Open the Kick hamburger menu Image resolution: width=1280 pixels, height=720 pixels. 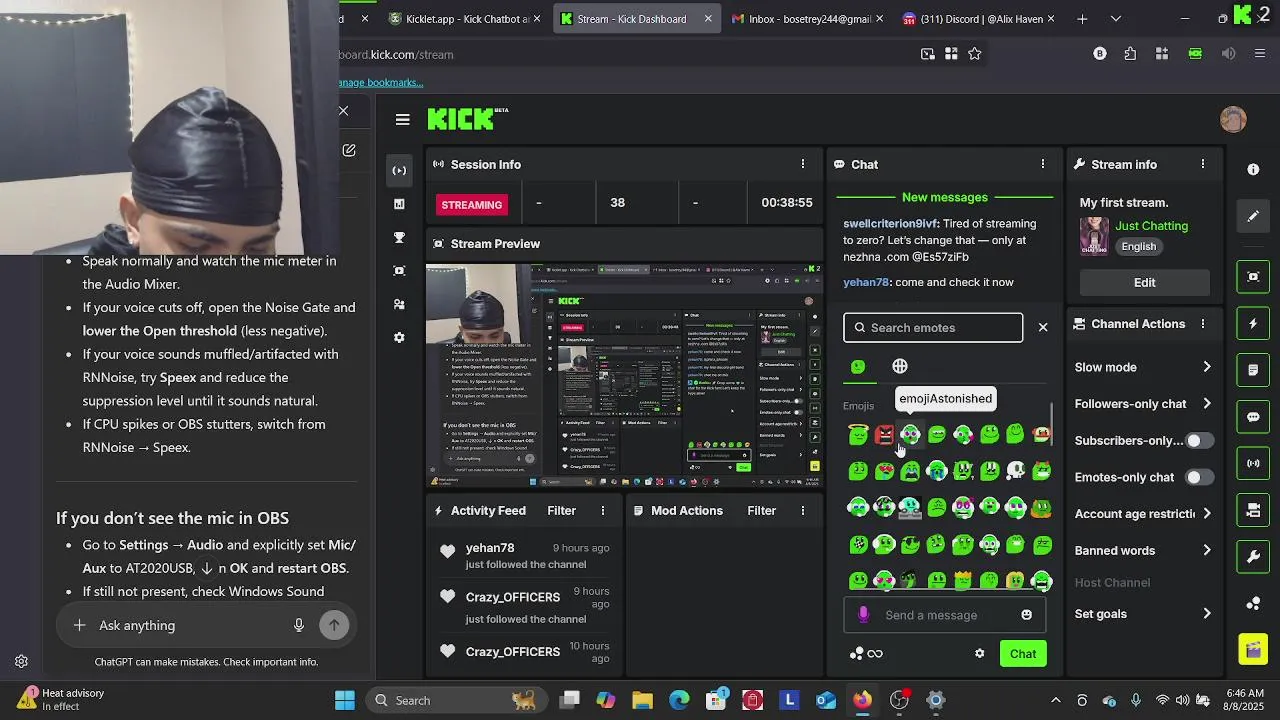(402, 120)
